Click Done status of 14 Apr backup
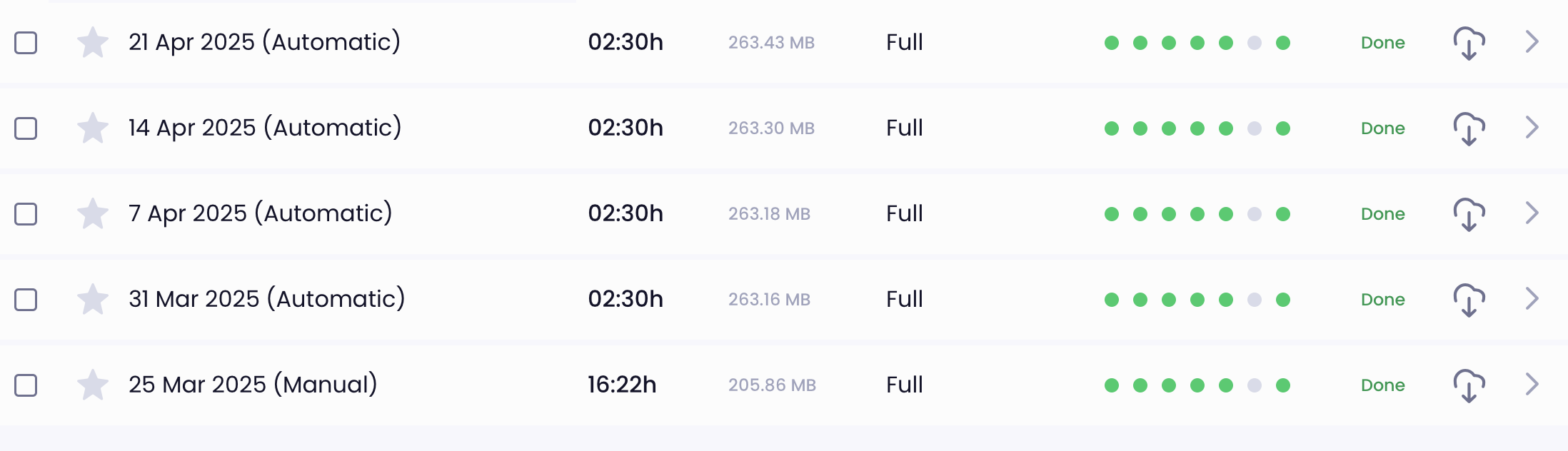This screenshot has height=451, width=1568. [1382, 128]
